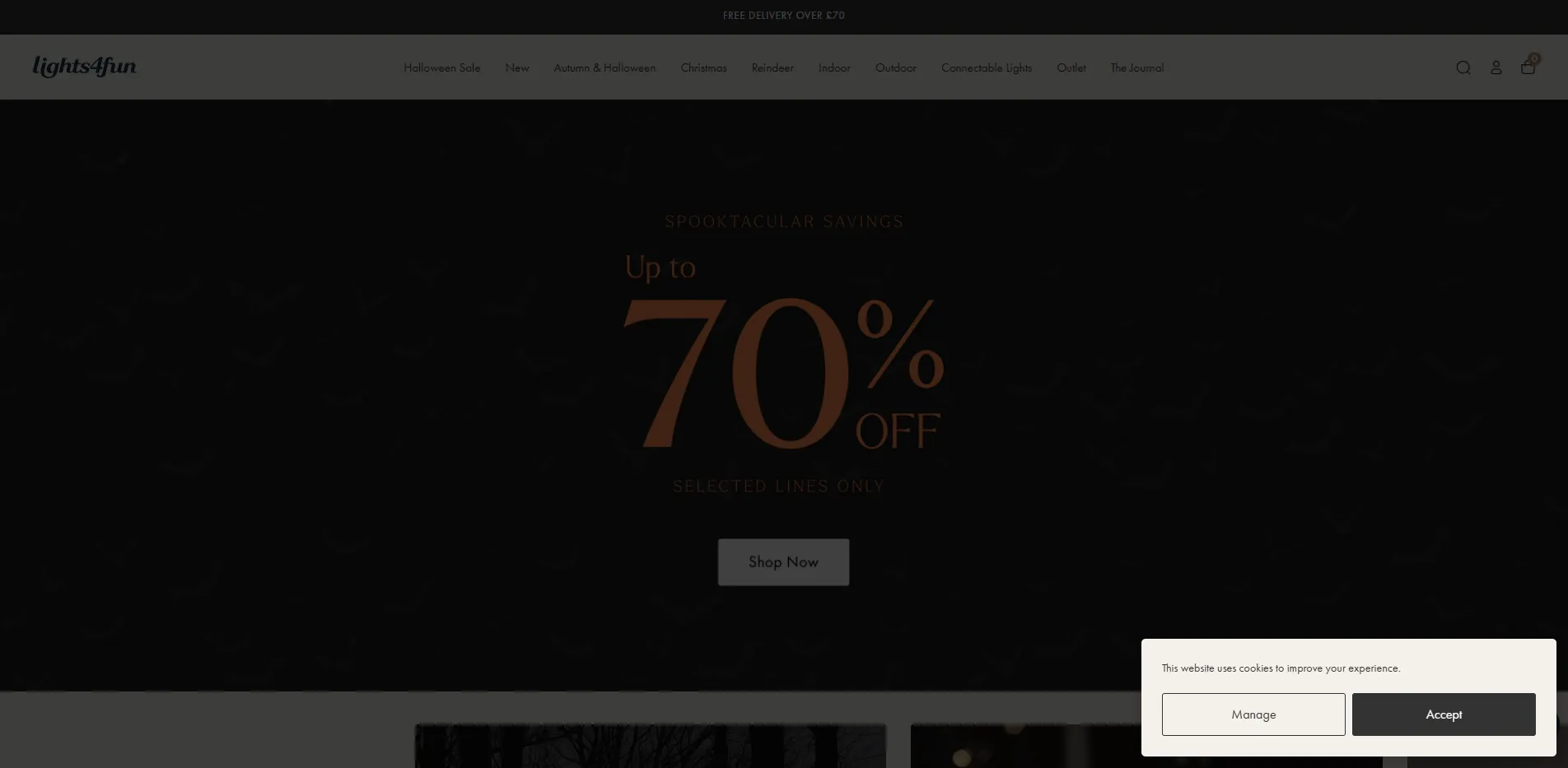Manage cookie preferences
Viewport: 1568px width, 768px height.
pyautogui.click(x=1253, y=714)
